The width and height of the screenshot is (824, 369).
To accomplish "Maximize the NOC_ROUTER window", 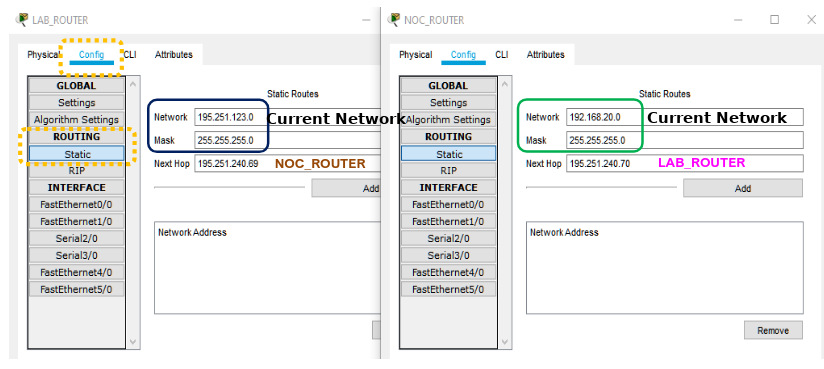I will 775,20.
